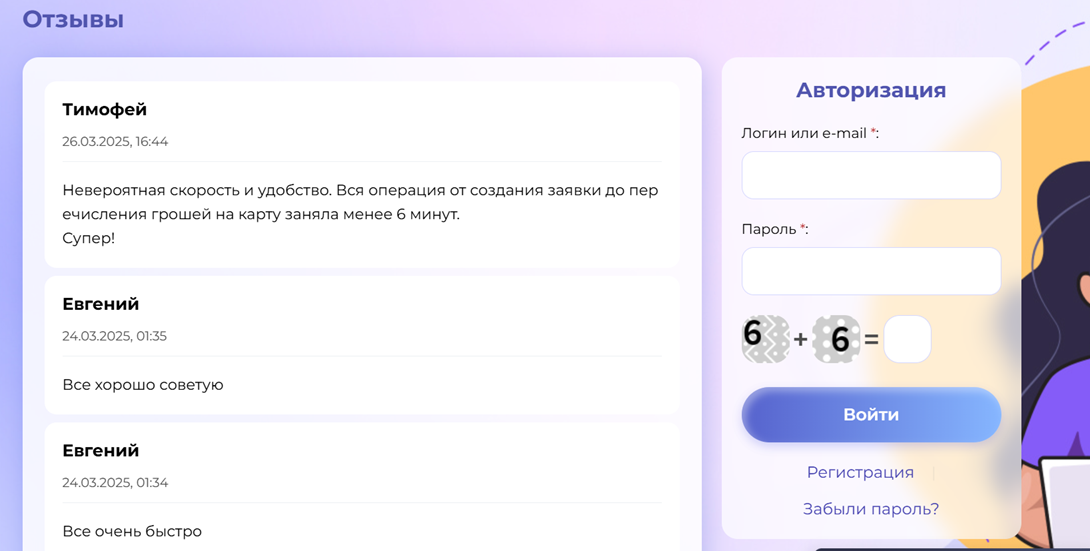Click the first captcha digit image
Image resolution: width=1090 pixels, height=551 pixels.
[765, 338]
